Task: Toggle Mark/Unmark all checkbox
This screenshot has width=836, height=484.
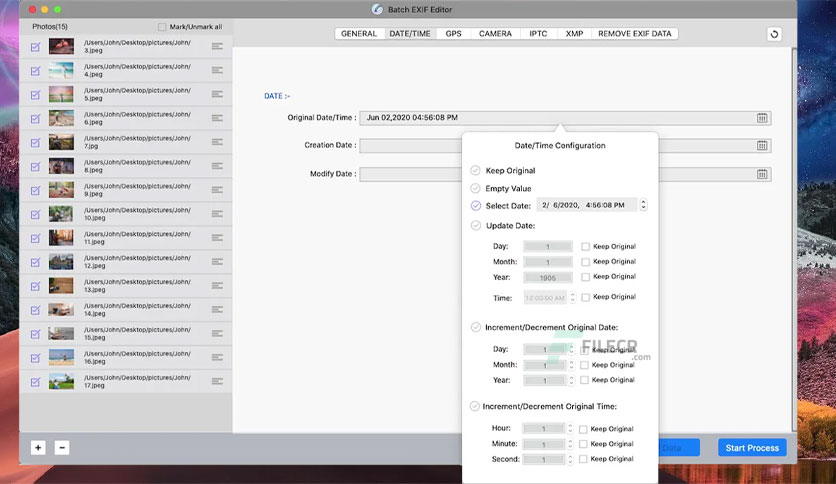Action: tap(162, 27)
